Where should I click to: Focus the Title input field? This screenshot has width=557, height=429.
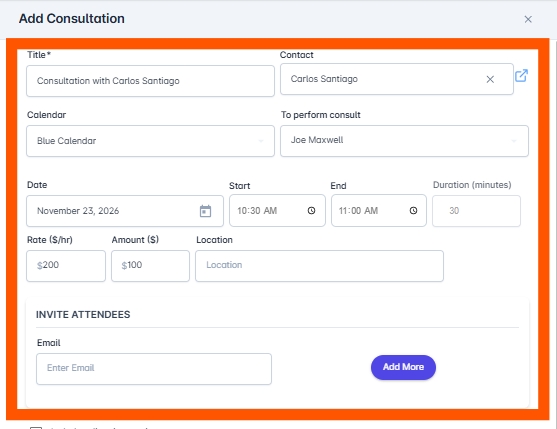point(150,81)
